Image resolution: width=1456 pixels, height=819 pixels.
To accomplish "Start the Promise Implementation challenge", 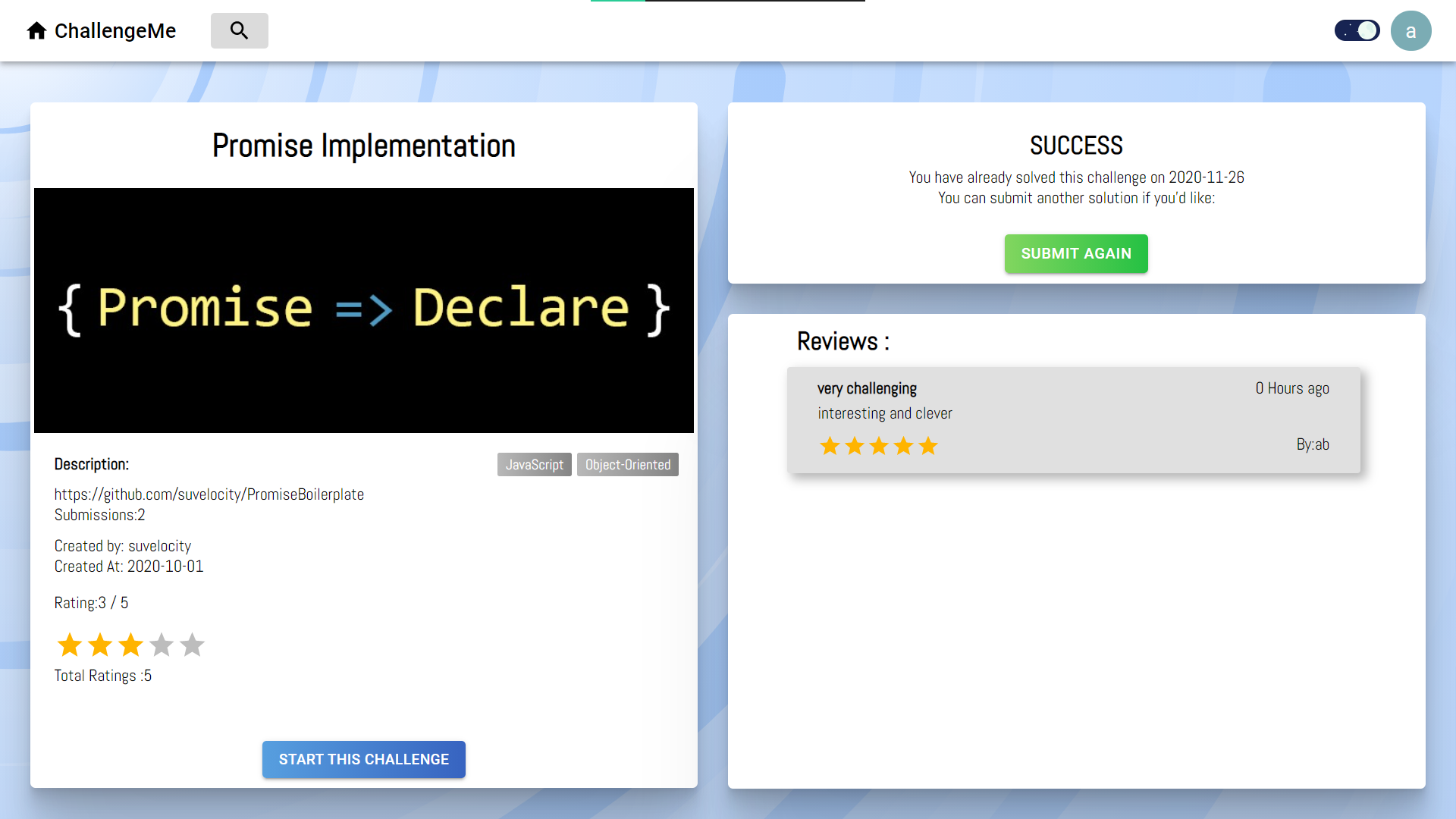I will click(x=363, y=759).
